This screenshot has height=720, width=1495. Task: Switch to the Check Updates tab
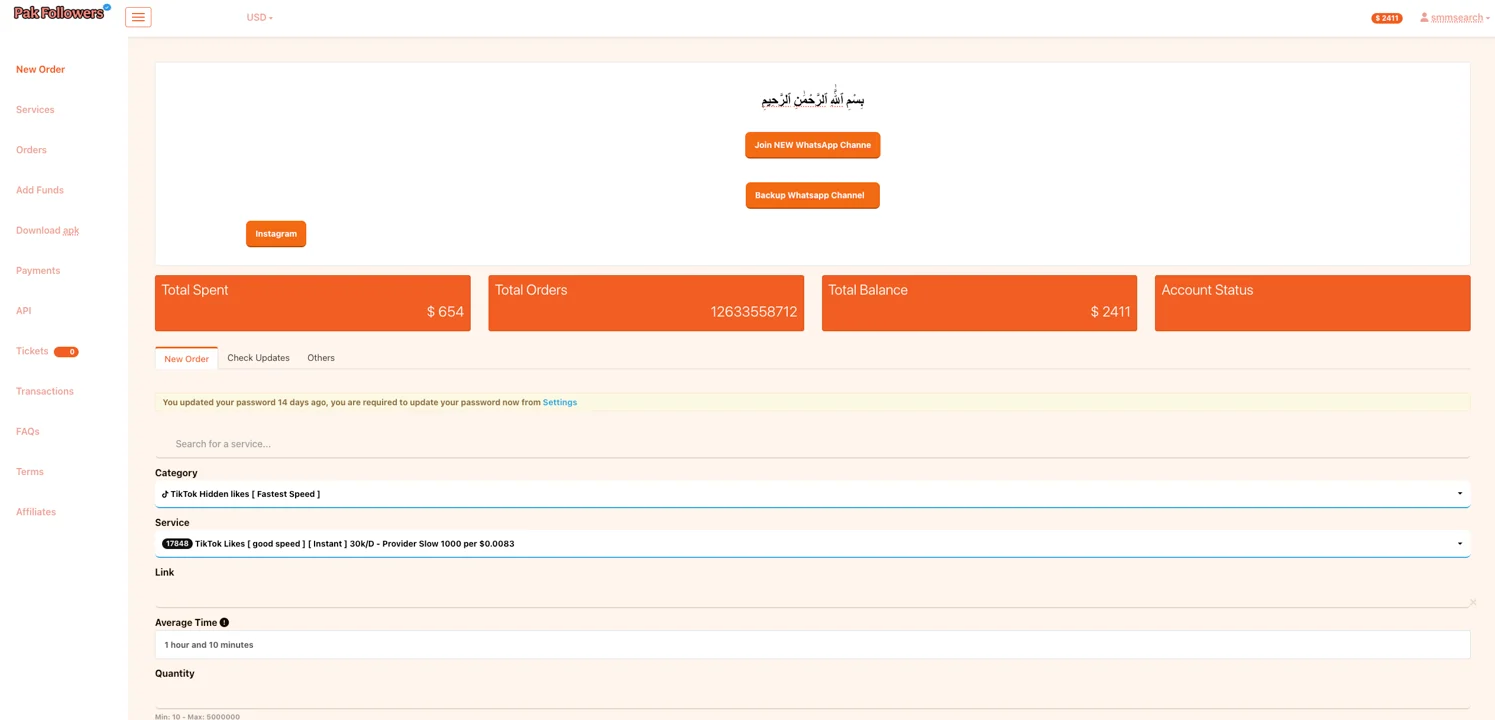(x=258, y=357)
